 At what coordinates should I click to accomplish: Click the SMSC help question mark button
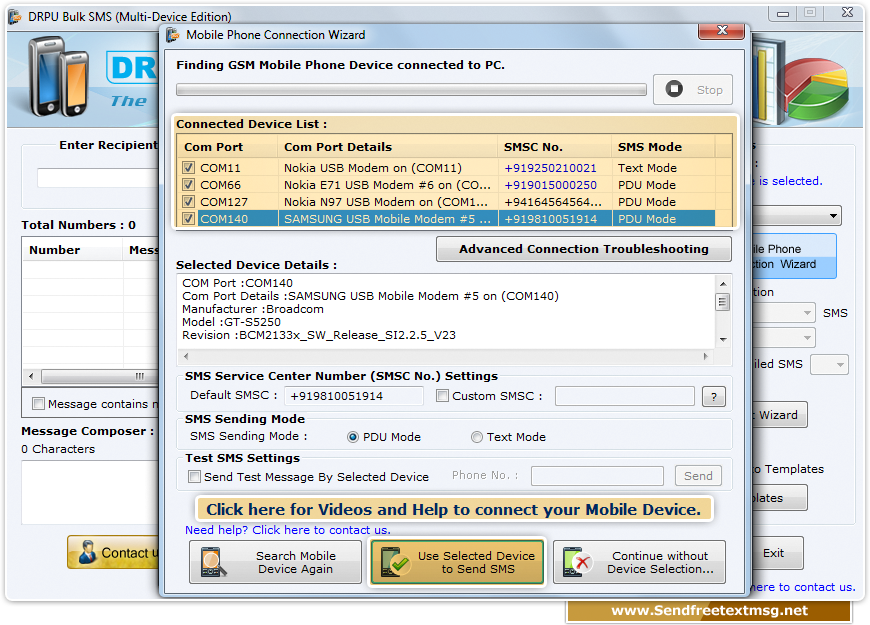pyautogui.click(x=714, y=396)
